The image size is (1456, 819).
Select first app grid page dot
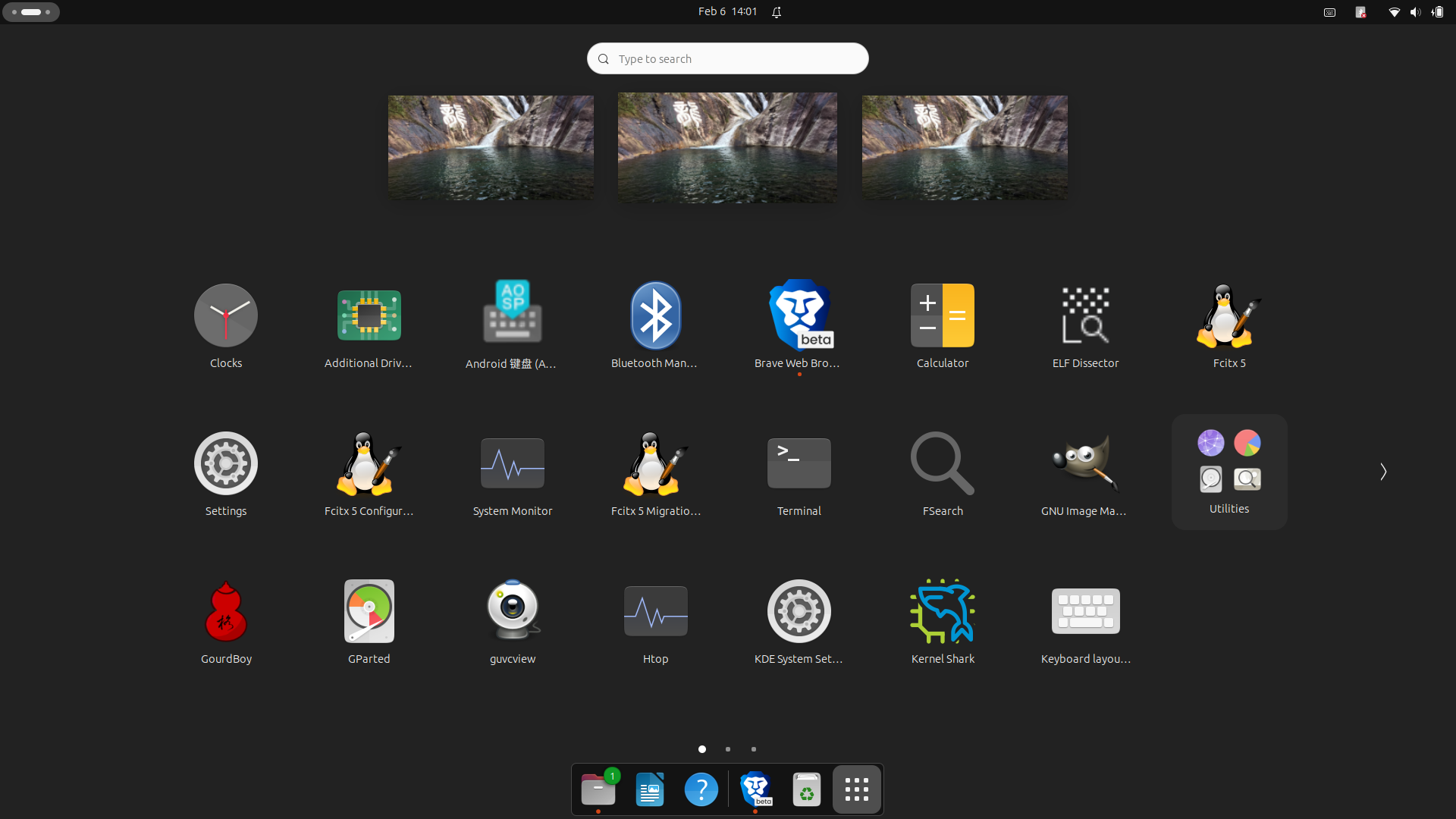click(x=702, y=749)
